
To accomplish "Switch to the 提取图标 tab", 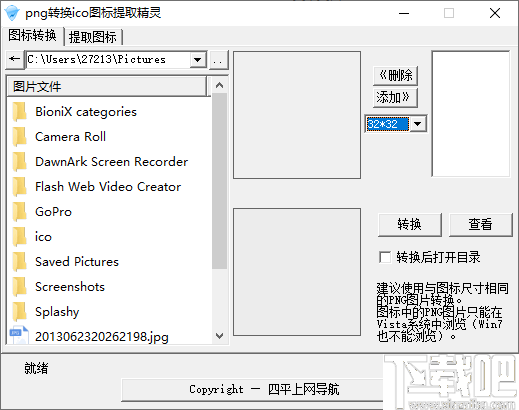I will [93, 37].
